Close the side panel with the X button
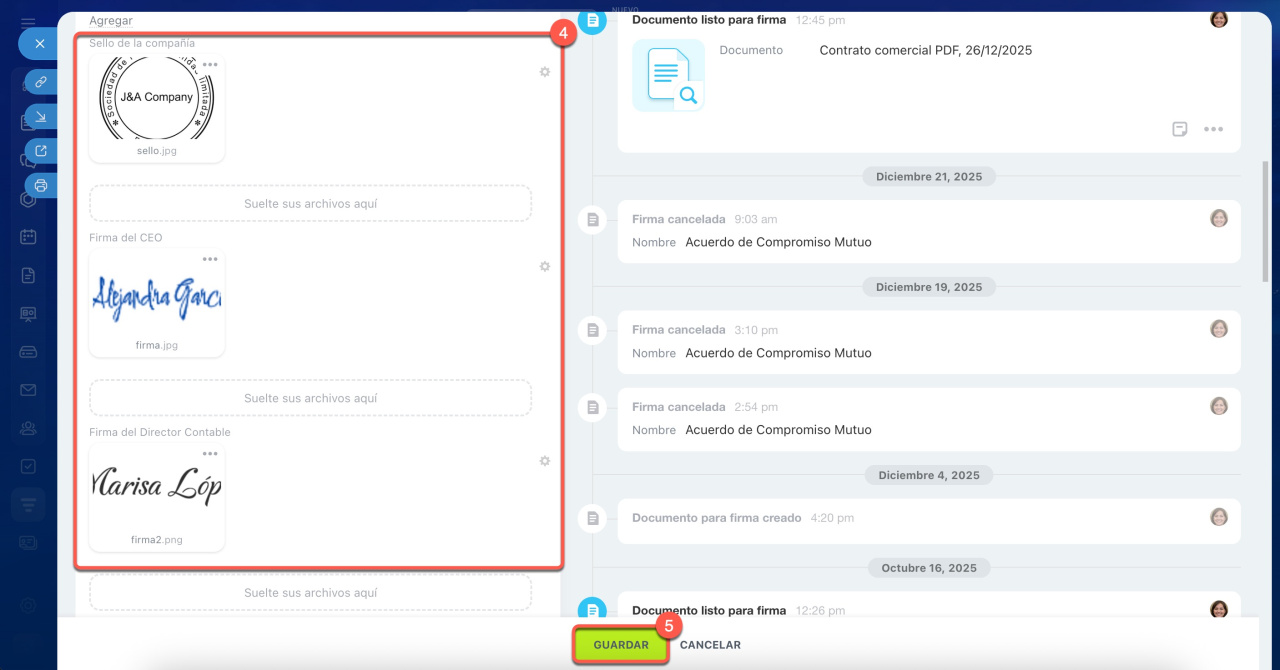The width and height of the screenshot is (1280, 670). (40, 44)
